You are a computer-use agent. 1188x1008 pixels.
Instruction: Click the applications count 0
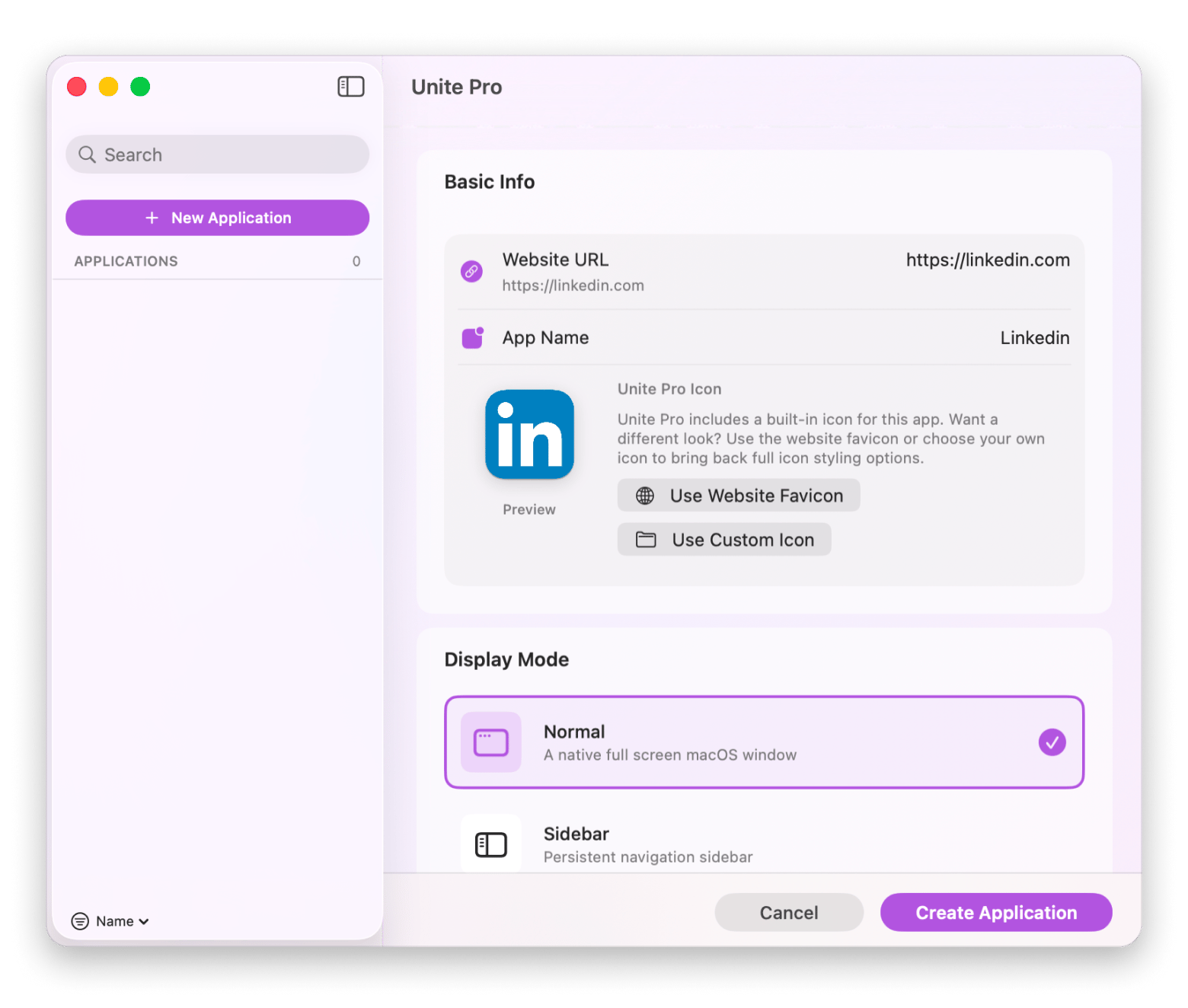(356, 261)
